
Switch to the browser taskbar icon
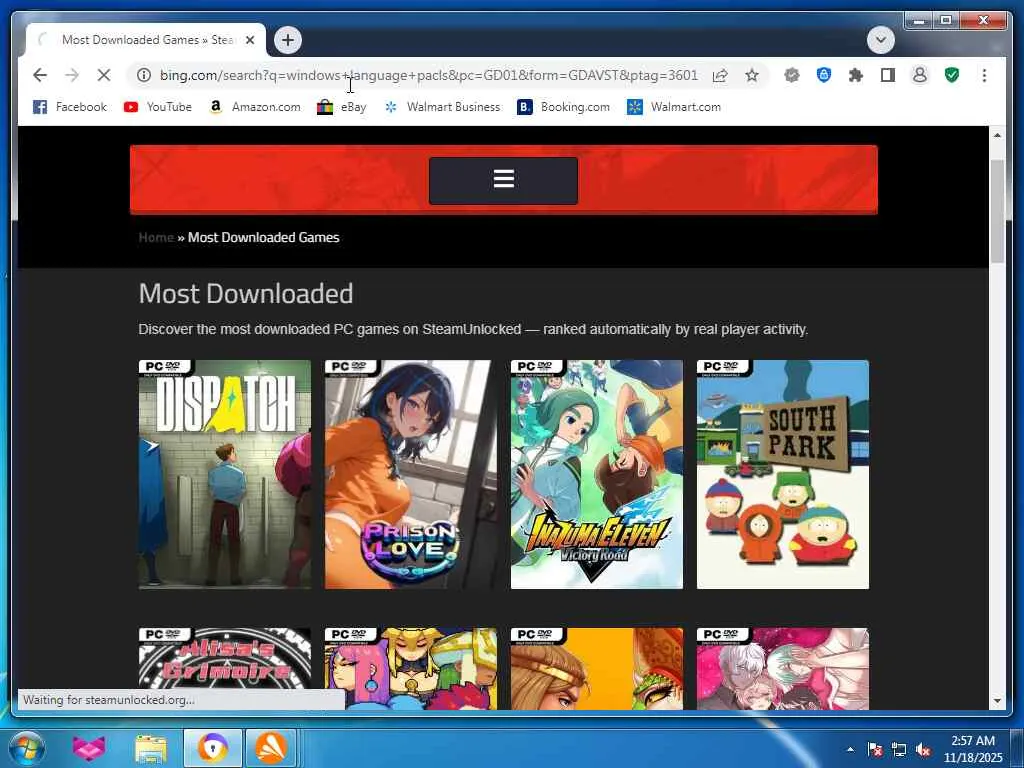pyautogui.click(x=212, y=748)
